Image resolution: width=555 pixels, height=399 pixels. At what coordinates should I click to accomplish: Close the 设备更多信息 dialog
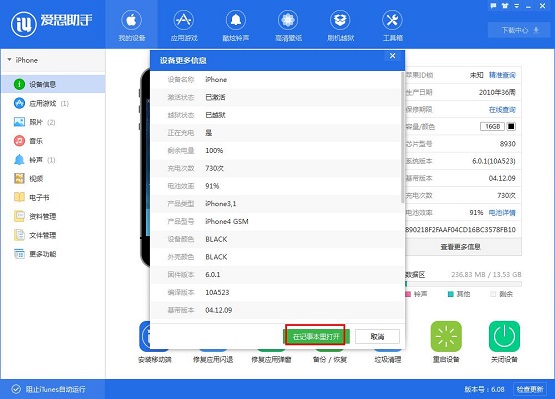(393, 56)
